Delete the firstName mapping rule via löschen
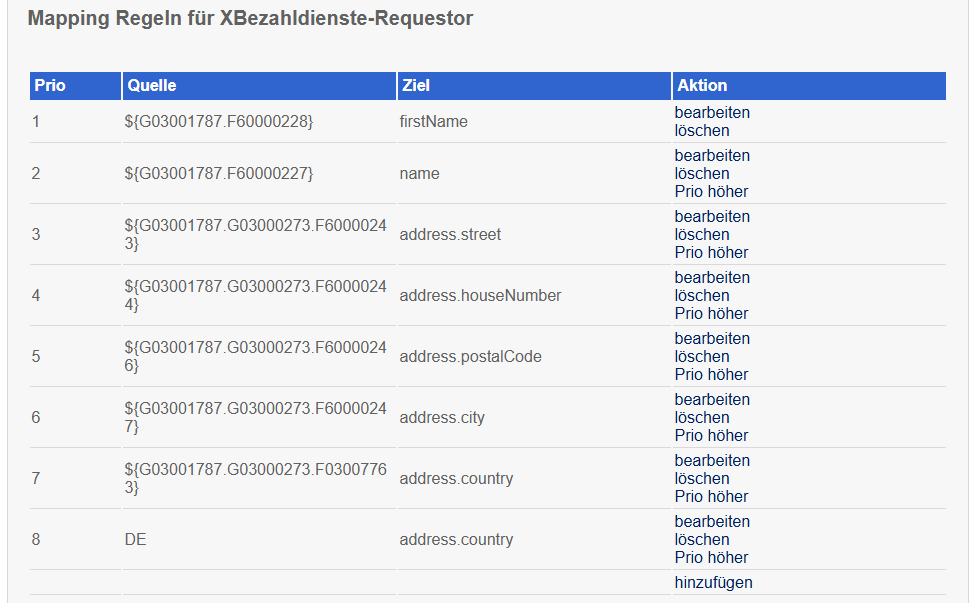Image resolution: width=974 pixels, height=603 pixels. [x=702, y=130]
